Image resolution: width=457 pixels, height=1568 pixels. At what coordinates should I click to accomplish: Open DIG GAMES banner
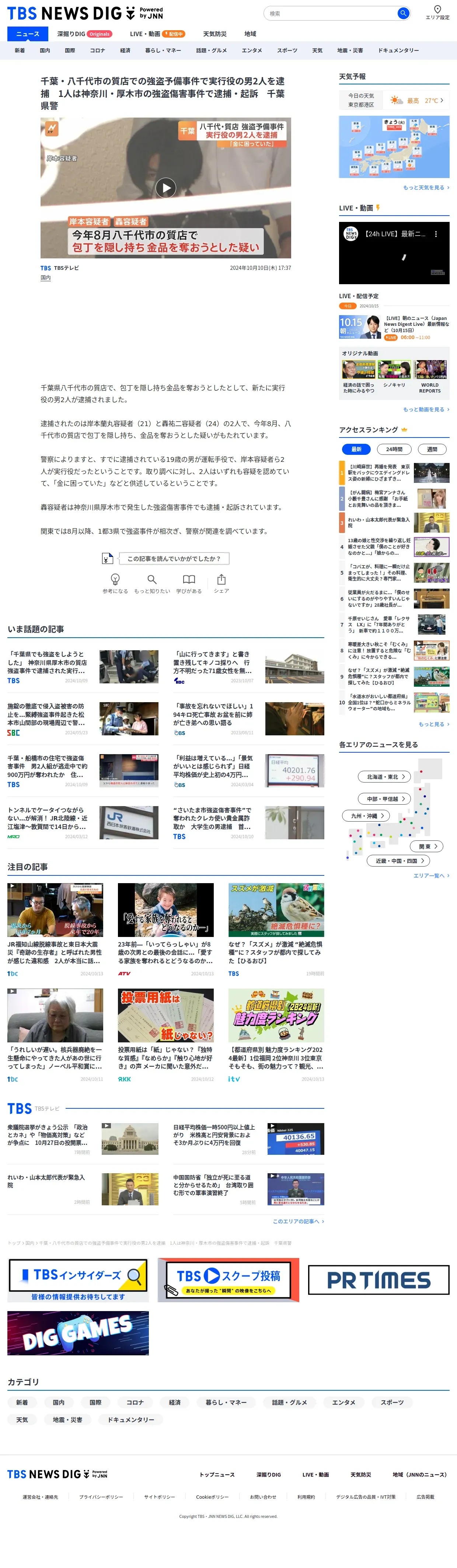pos(78,1333)
